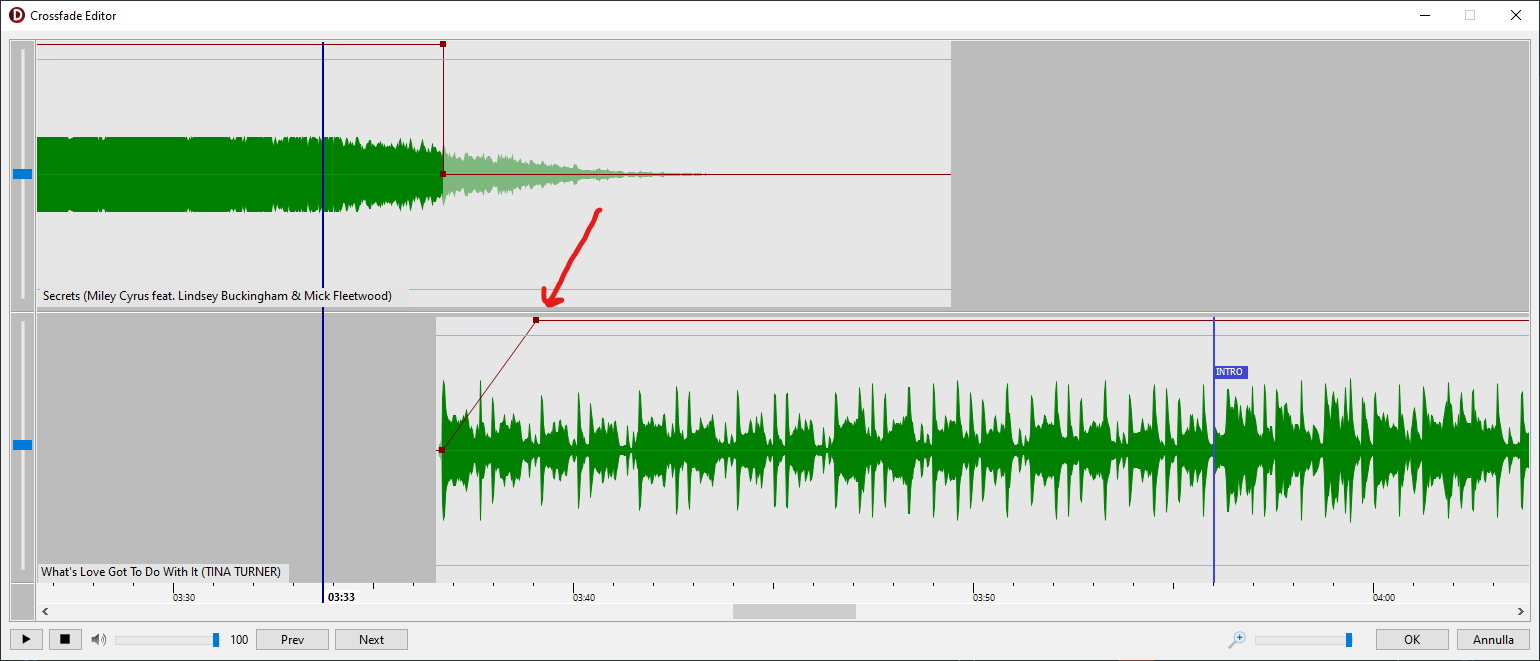This screenshot has height=661, width=1540.
Task: Confirm changes with the OK button
Action: click(x=1411, y=640)
